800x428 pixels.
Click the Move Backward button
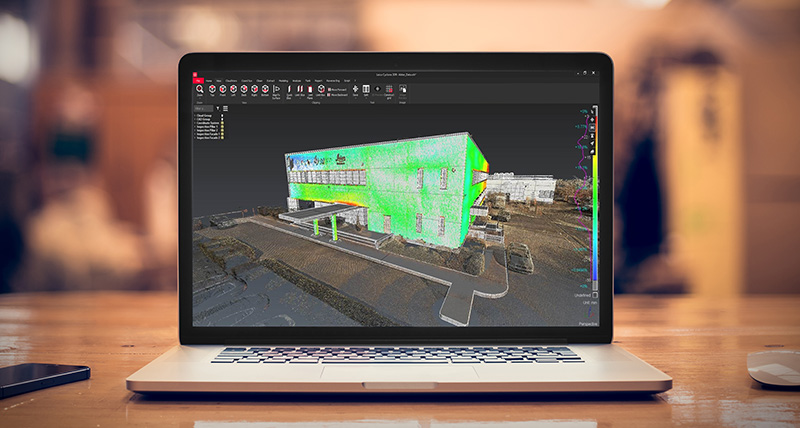(x=339, y=94)
